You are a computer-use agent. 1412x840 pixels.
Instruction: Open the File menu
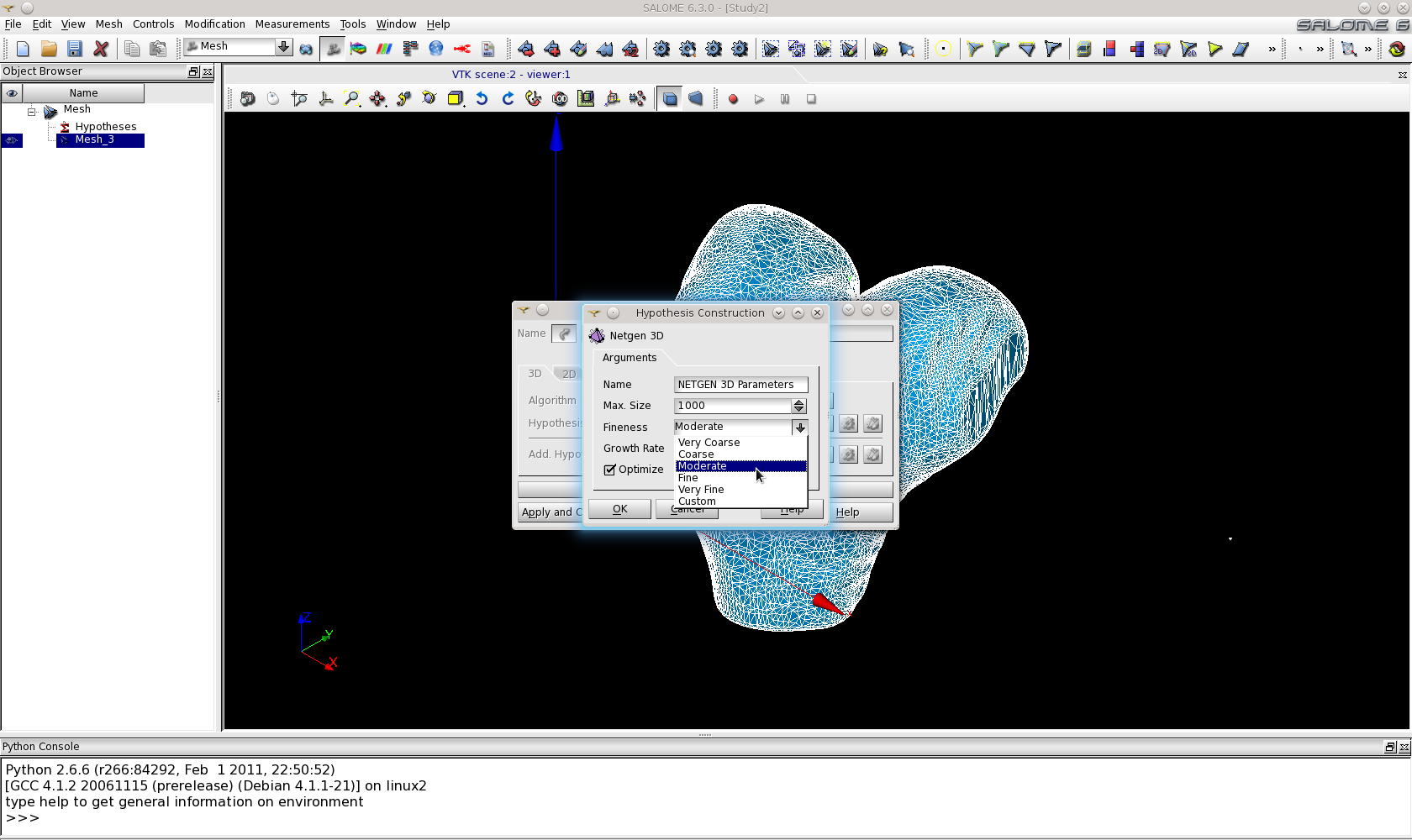coord(13,24)
